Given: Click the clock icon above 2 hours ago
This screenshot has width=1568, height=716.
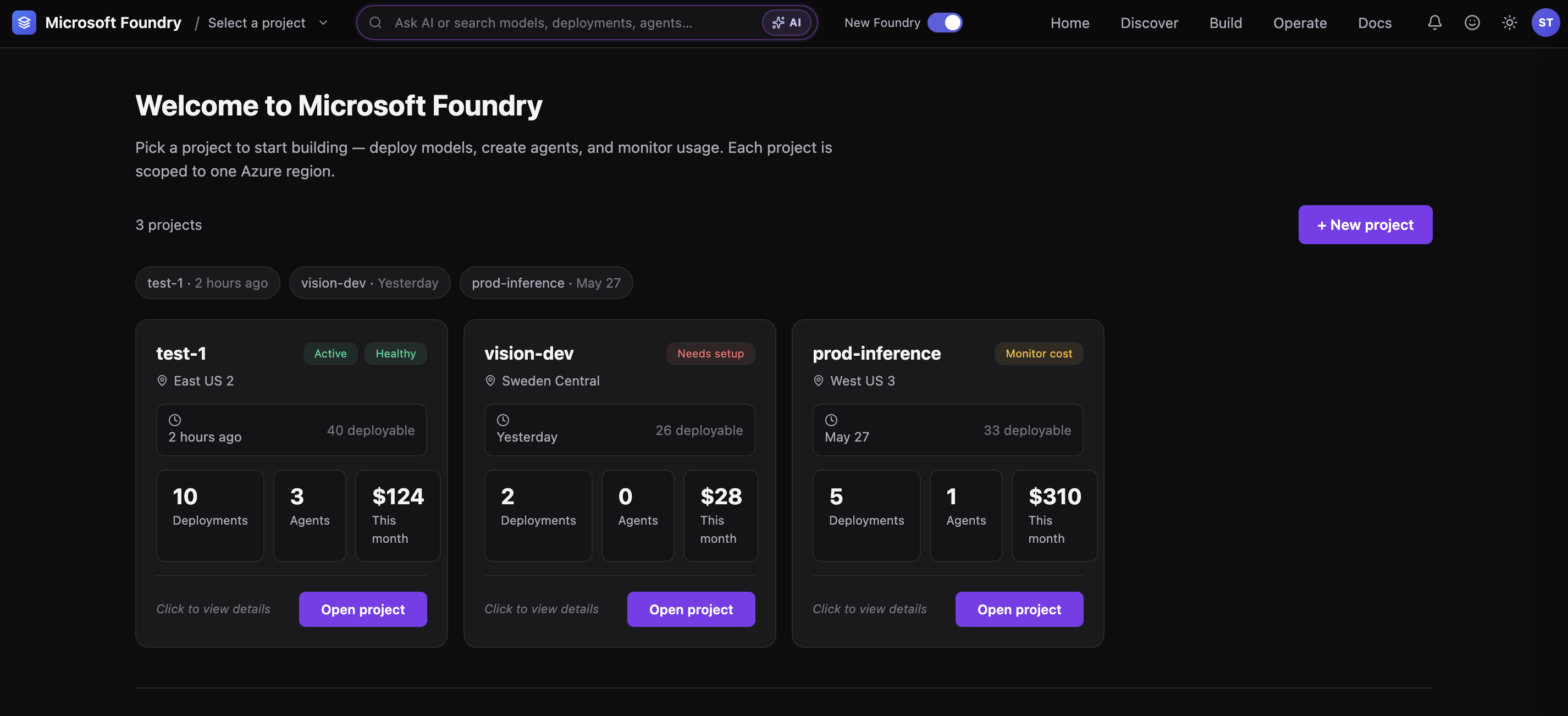Looking at the screenshot, I should (x=175, y=420).
